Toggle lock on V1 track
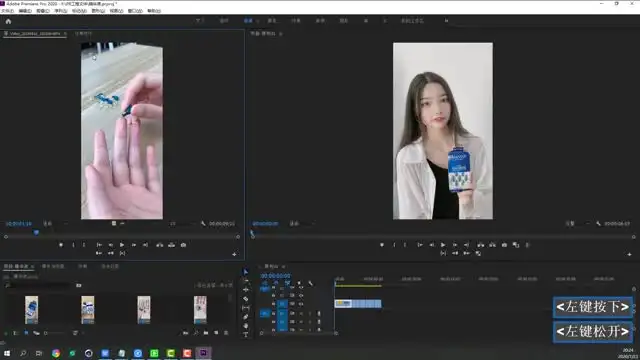The width and height of the screenshot is (640, 360). click(x=273, y=304)
